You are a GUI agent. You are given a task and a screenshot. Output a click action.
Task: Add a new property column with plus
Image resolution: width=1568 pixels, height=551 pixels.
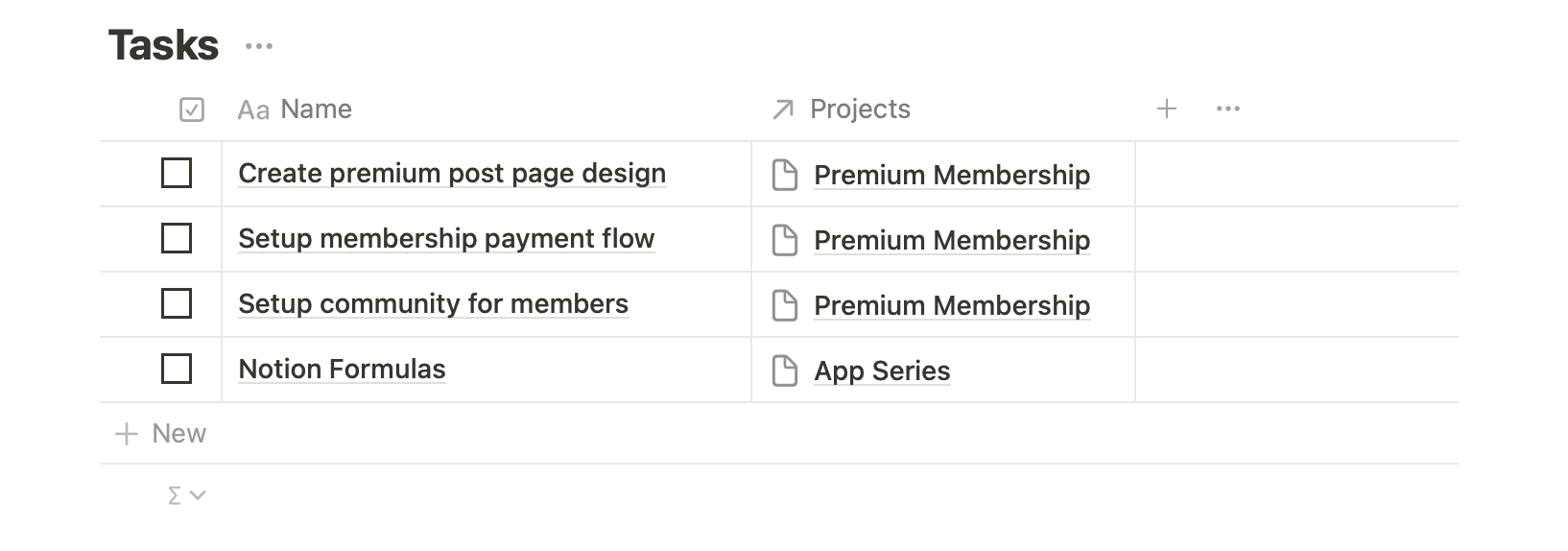pyautogui.click(x=1166, y=109)
